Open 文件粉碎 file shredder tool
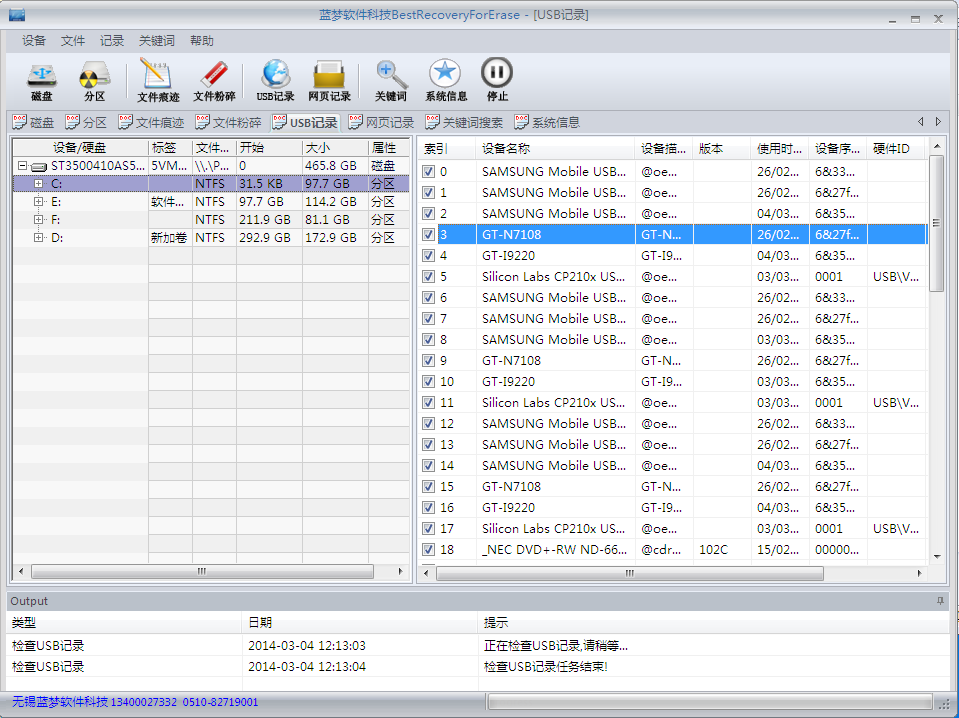This screenshot has height=718, width=959. click(x=214, y=81)
